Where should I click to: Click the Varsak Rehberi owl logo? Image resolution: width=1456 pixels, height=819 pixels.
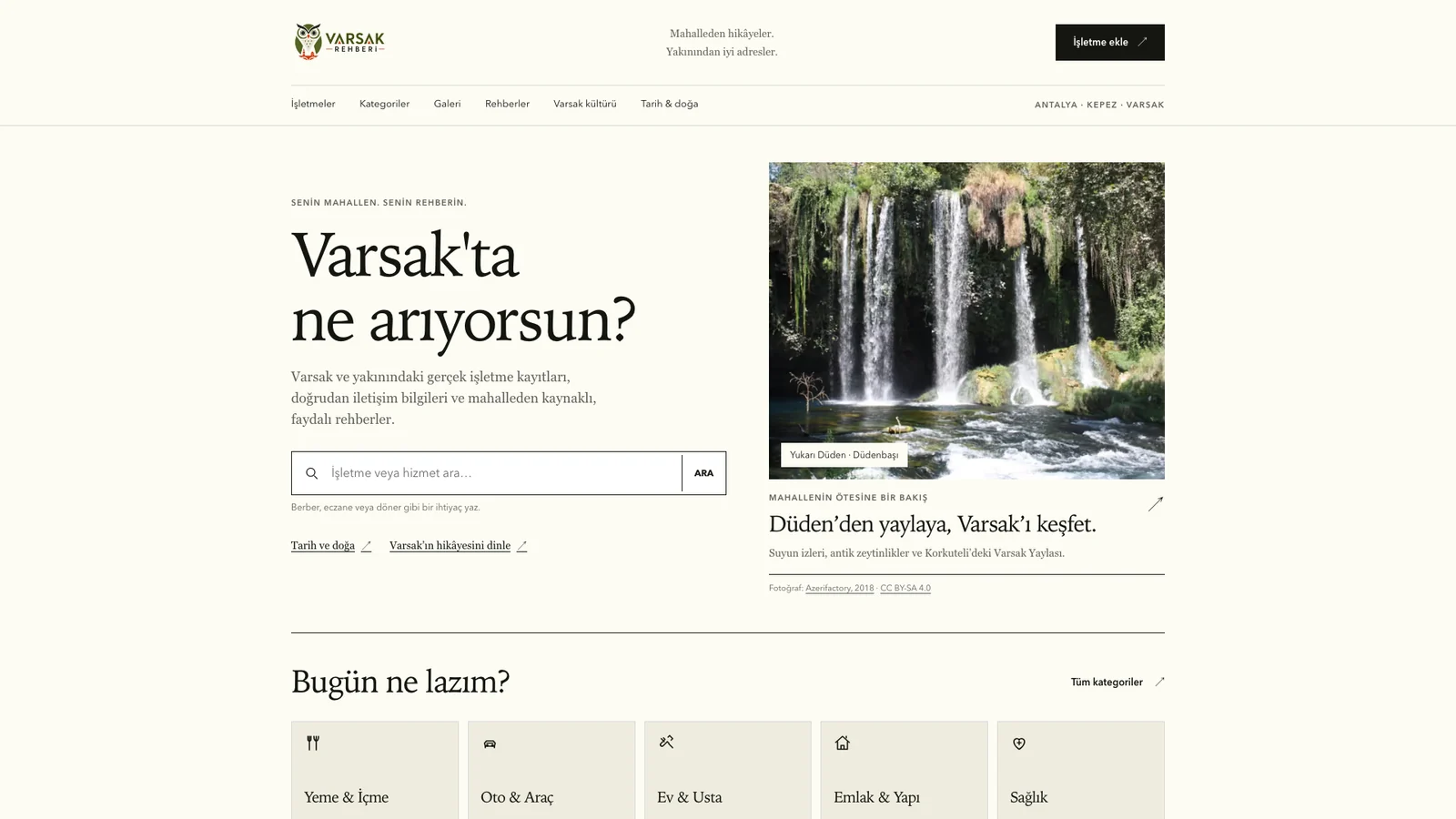(x=339, y=42)
